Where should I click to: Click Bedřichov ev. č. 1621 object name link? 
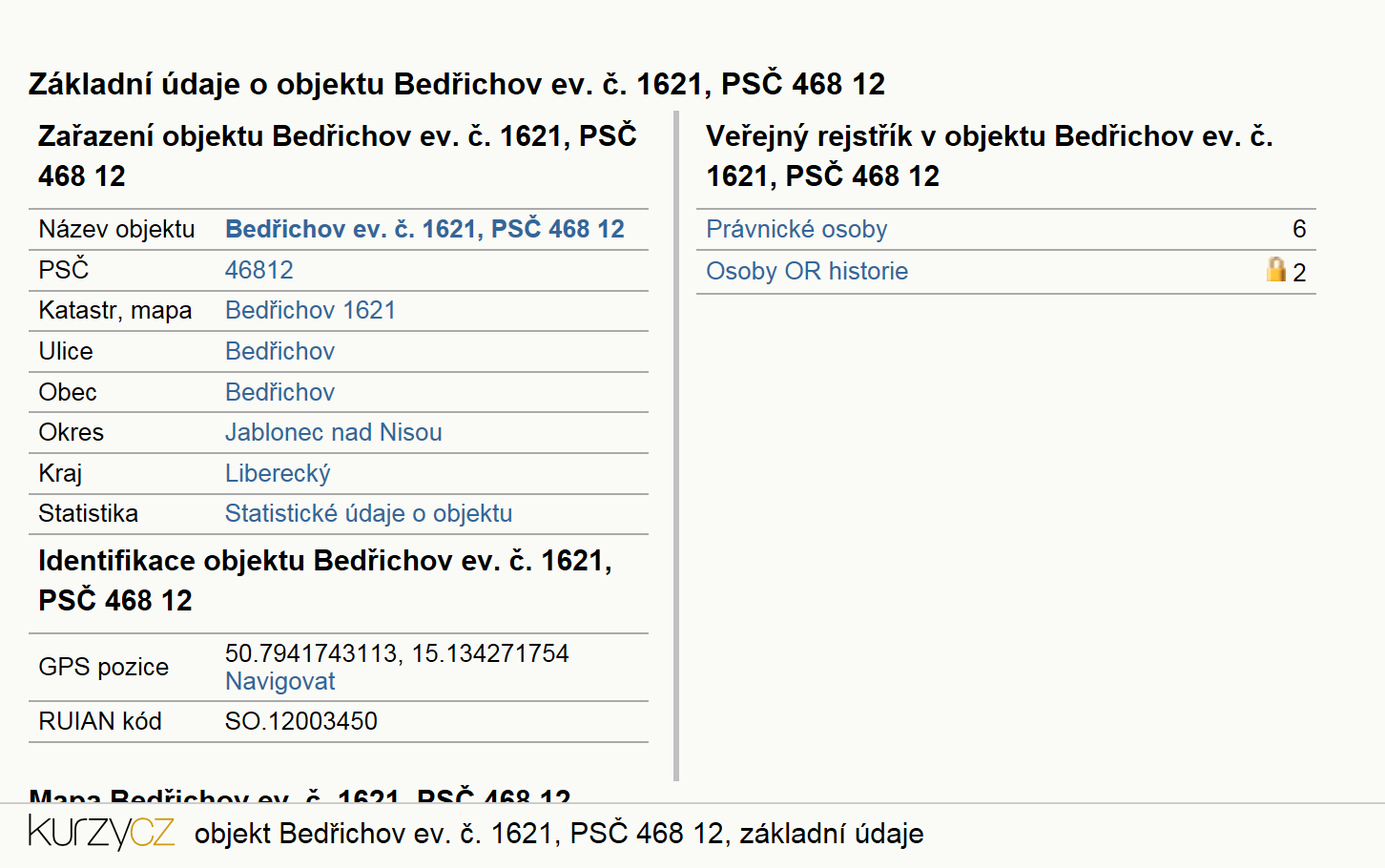424,230
